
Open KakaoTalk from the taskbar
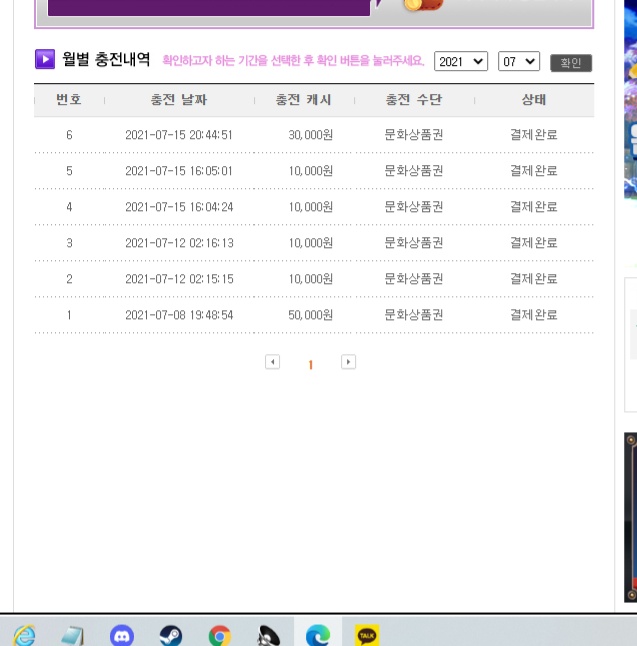[367, 635]
